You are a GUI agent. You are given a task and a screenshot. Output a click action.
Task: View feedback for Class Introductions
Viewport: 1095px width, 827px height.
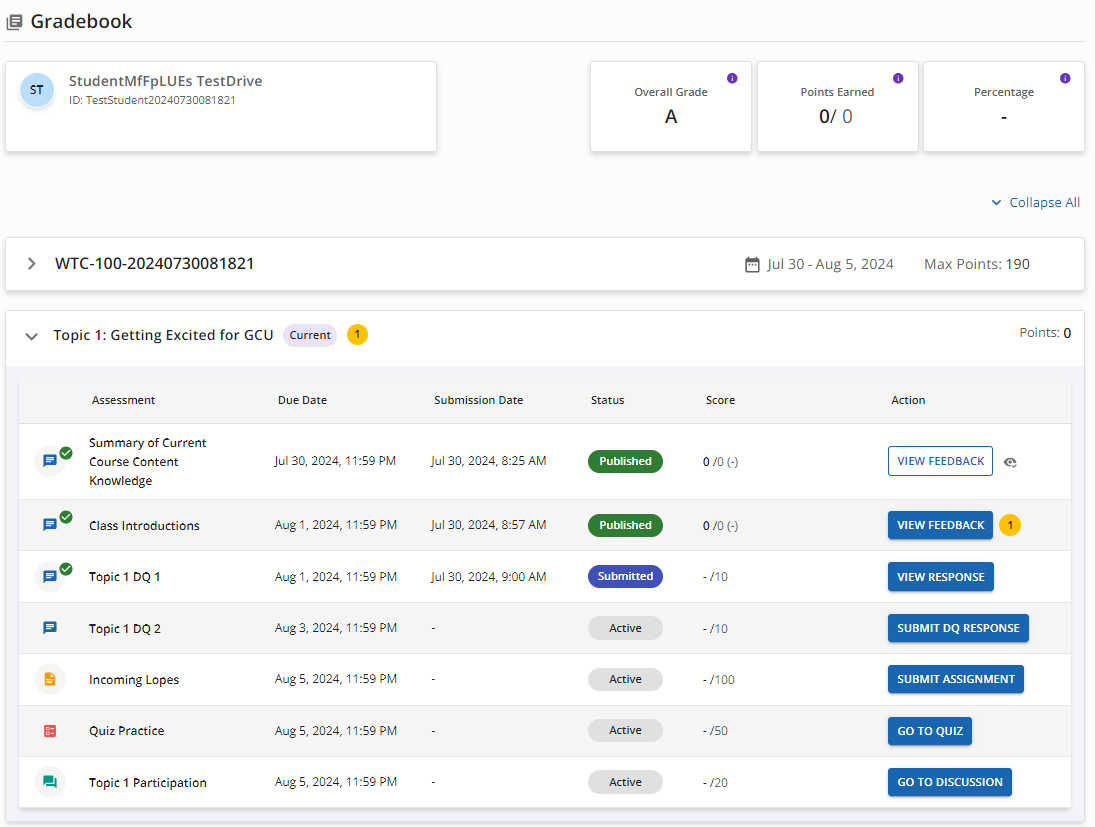(x=940, y=525)
